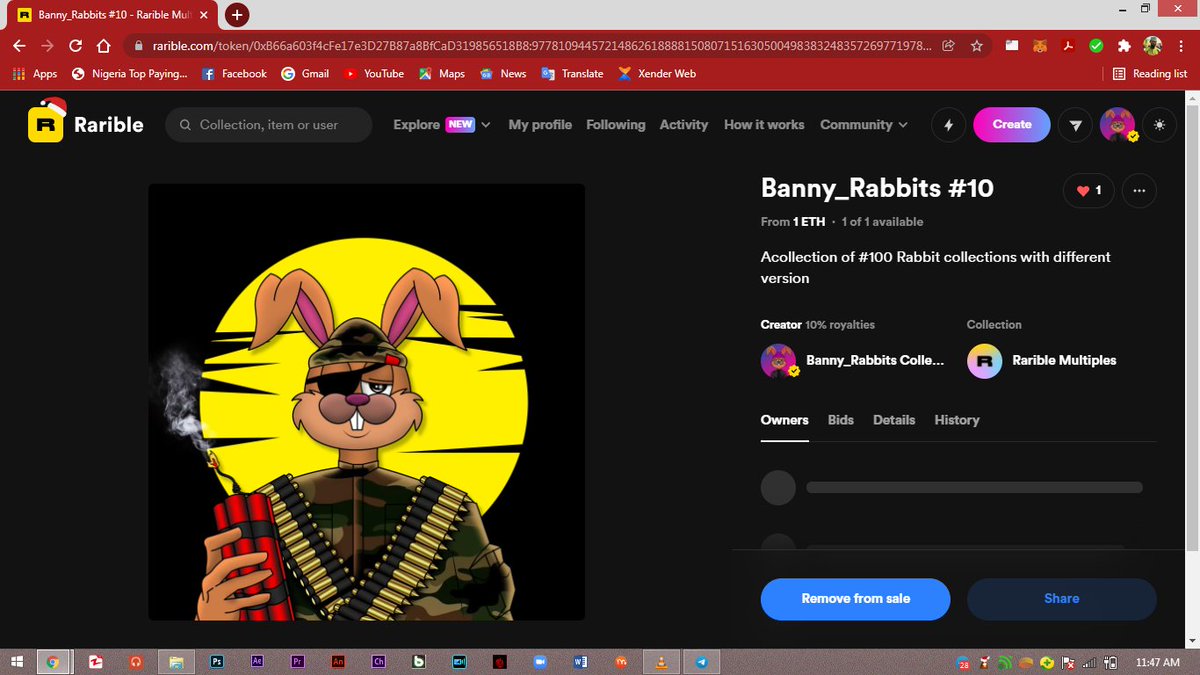Open the Extensions puzzle icon

pos(1124,46)
